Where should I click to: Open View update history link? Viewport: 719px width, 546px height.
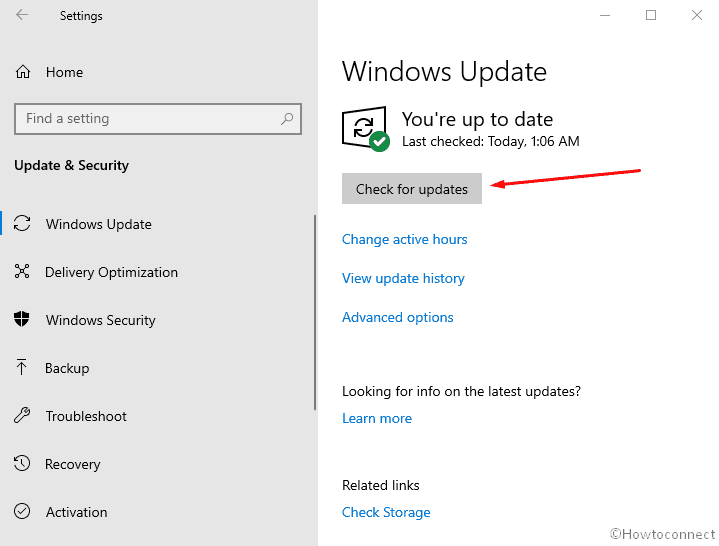pyautogui.click(x=404, y=278)
